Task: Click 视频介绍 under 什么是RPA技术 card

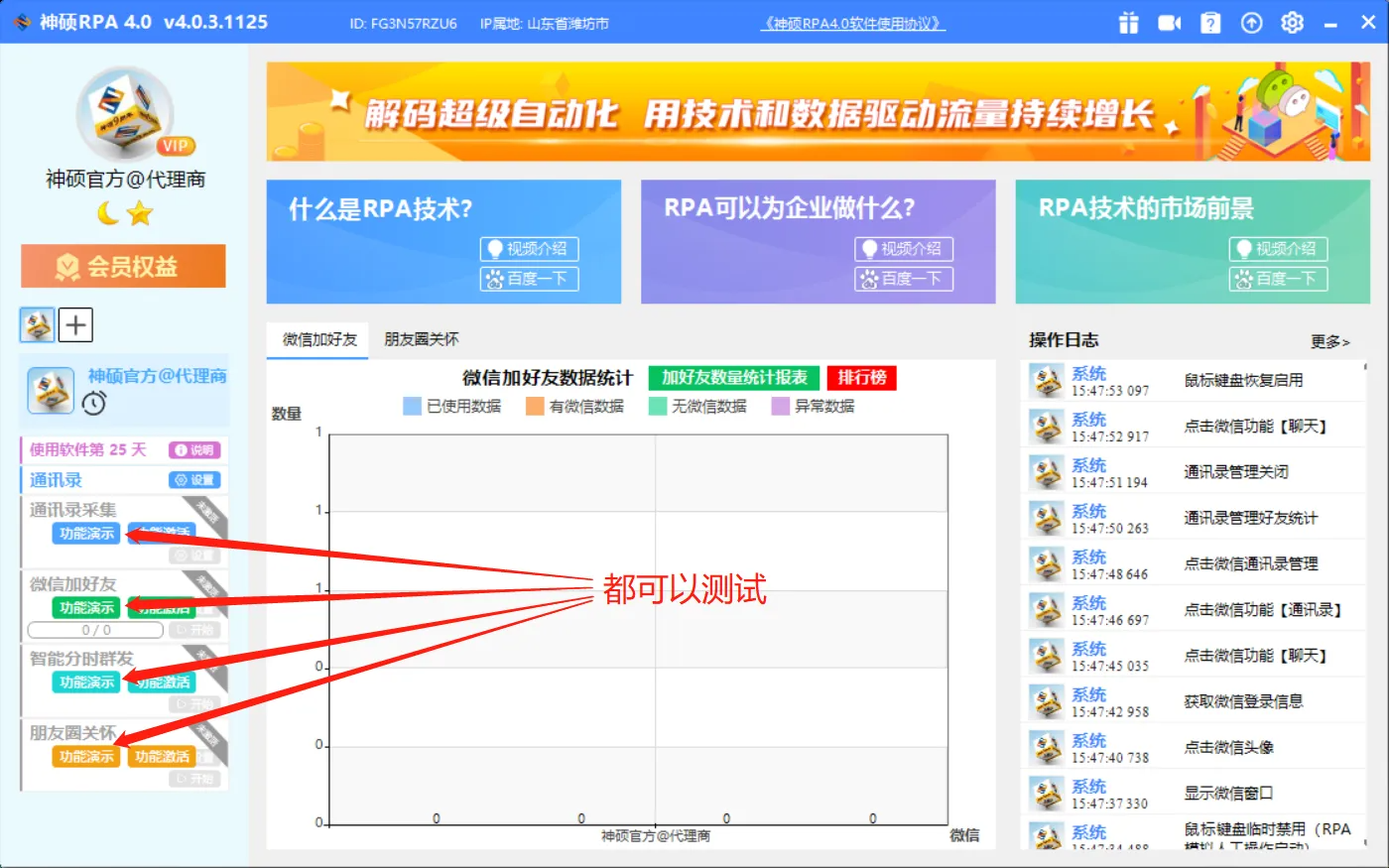Action: click(529, 249)
